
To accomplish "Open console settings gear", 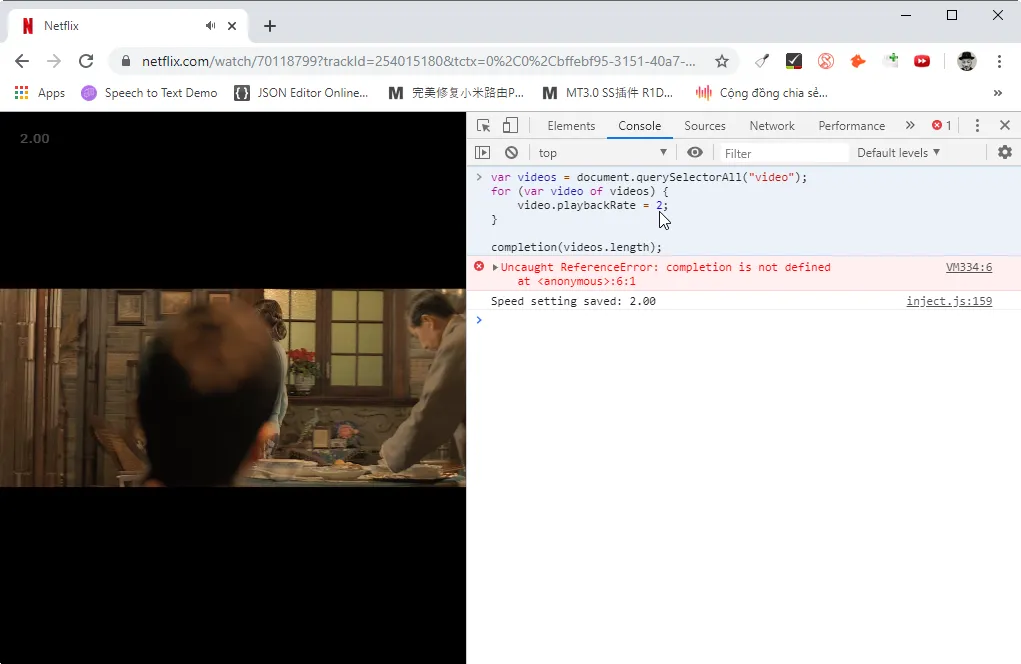I will (x=1005, y=152).
